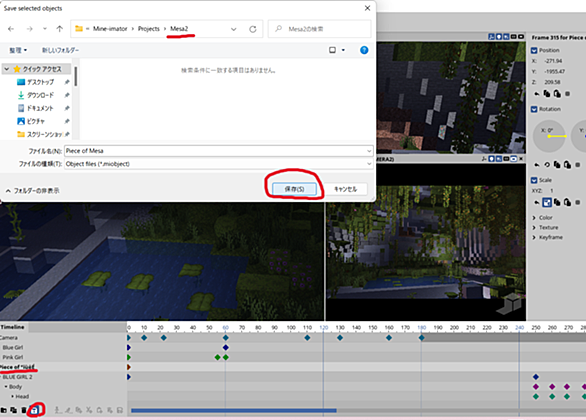Open the view options dropdown arrow

click(x=343, y=50)
